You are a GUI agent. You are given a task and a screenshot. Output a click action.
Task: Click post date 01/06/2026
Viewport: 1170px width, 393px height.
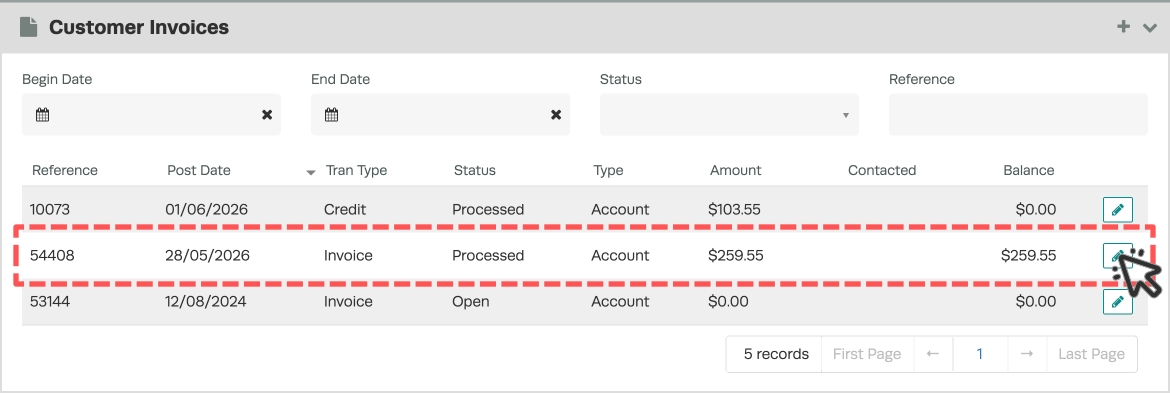coord(207,210)
